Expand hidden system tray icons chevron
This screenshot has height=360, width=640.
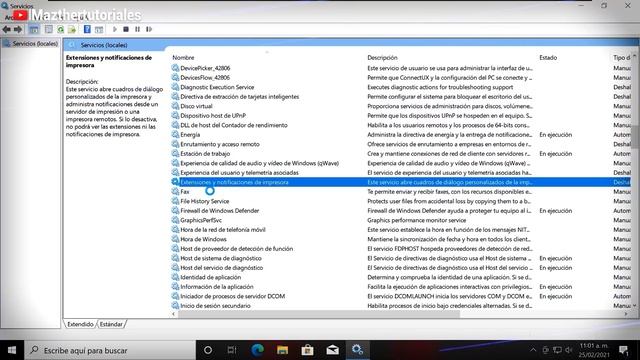[x=533, y=350]
